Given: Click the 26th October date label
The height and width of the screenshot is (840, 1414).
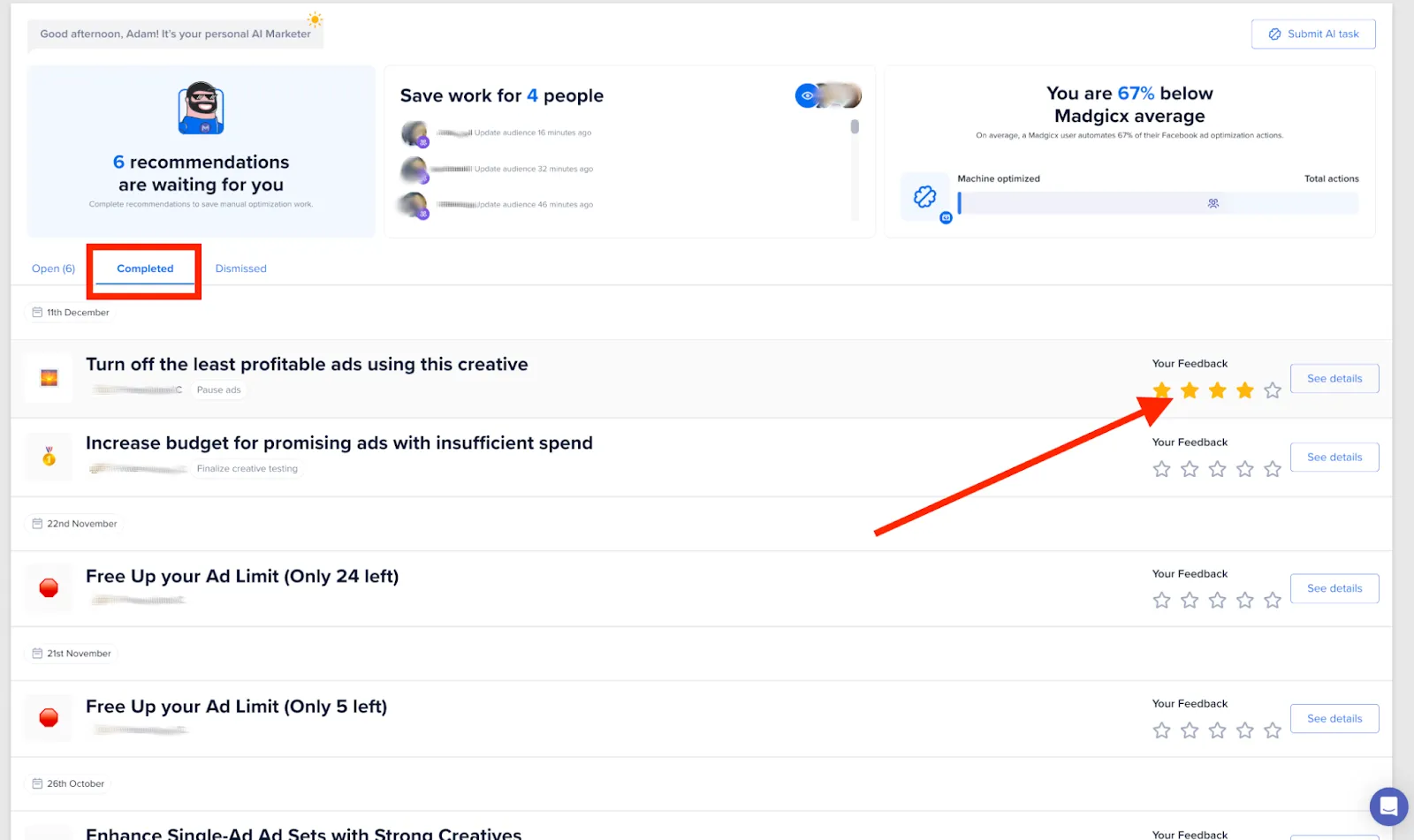Looking at the screenshot, I should pos(68,783).
